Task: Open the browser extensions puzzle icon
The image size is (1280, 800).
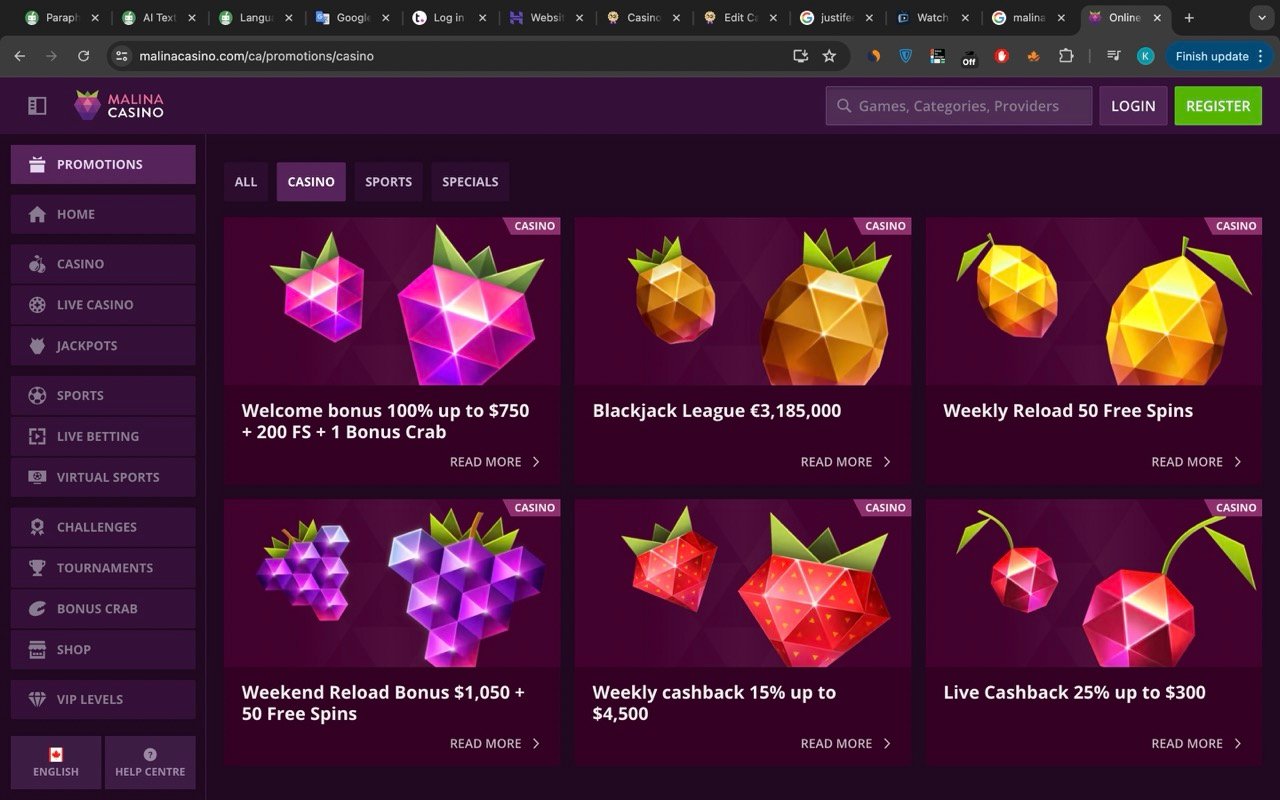Action: (x=1066, y=56)
